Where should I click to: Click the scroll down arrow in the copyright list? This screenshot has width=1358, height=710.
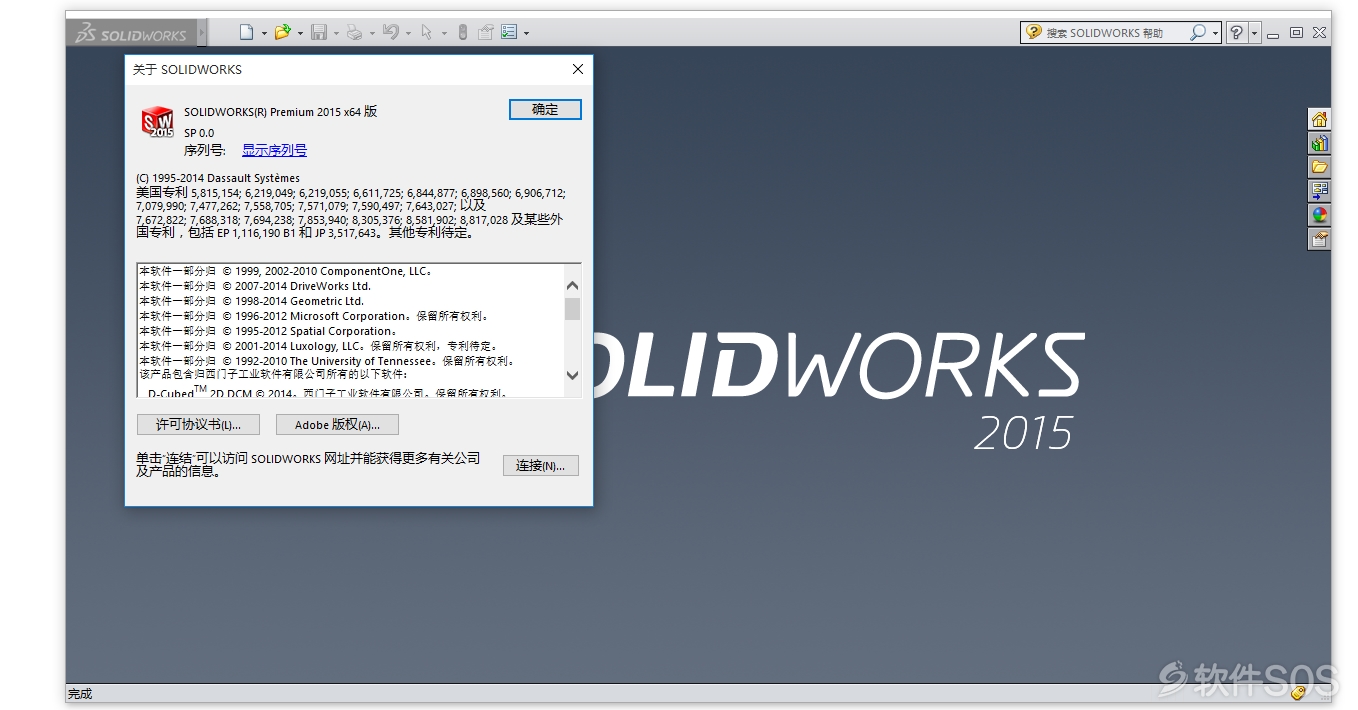pos(572,375)
